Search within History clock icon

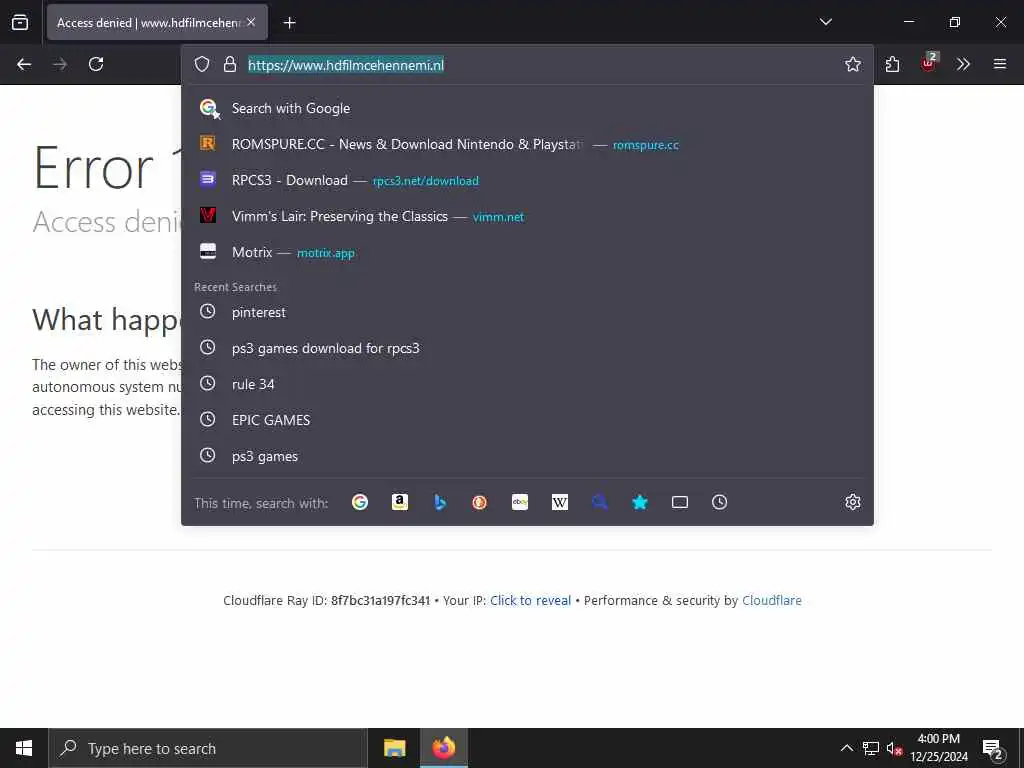point(719,502)
